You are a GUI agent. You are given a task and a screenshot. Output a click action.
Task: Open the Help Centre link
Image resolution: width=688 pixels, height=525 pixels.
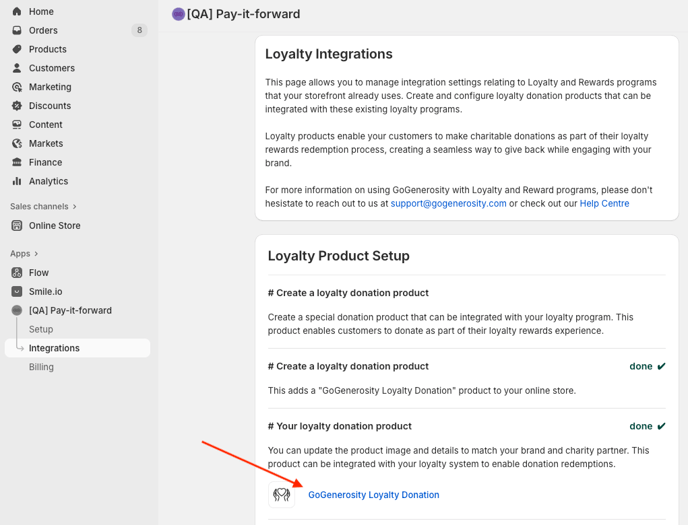click(604, 203)
